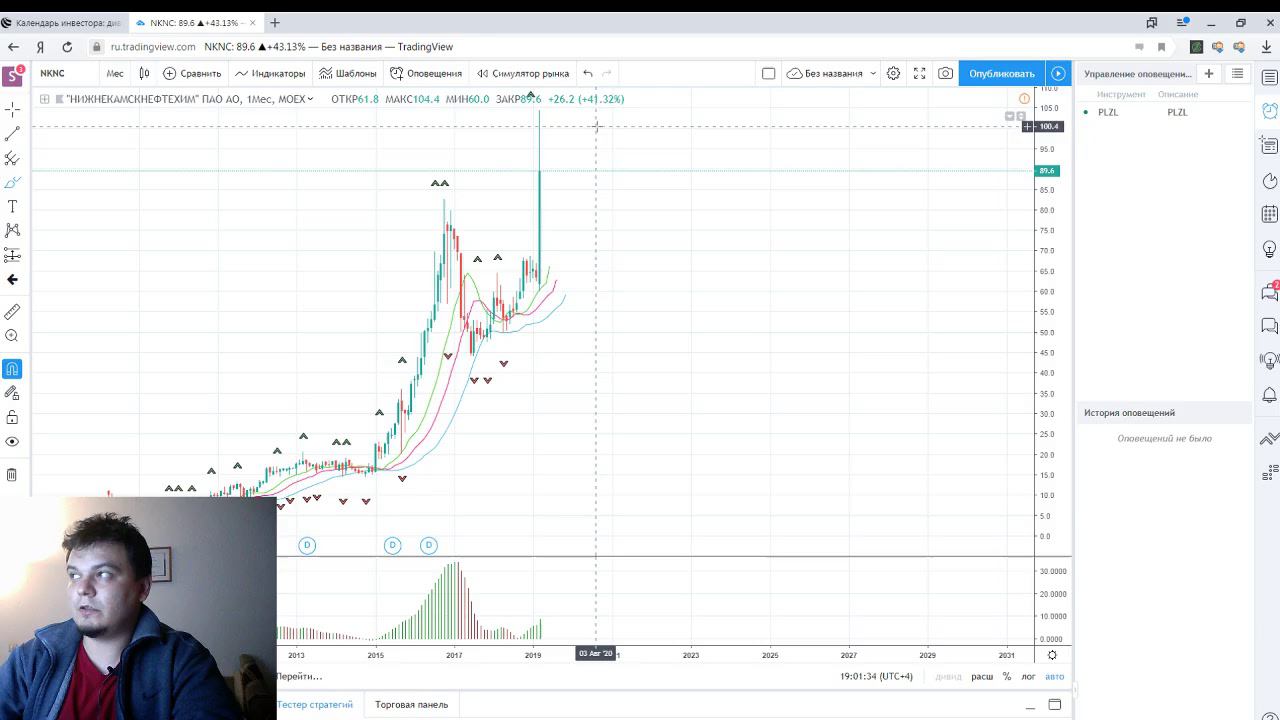
Task: Click the first dividend D marker
Action: 307,545
